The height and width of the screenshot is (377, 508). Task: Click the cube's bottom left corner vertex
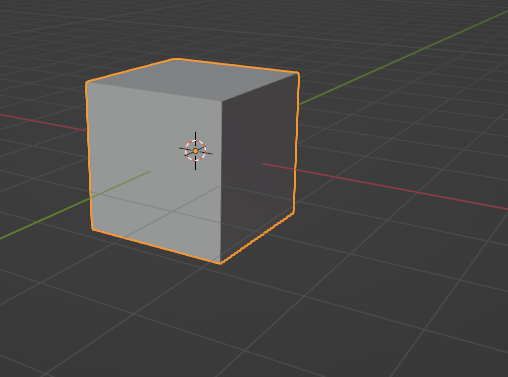92,229
